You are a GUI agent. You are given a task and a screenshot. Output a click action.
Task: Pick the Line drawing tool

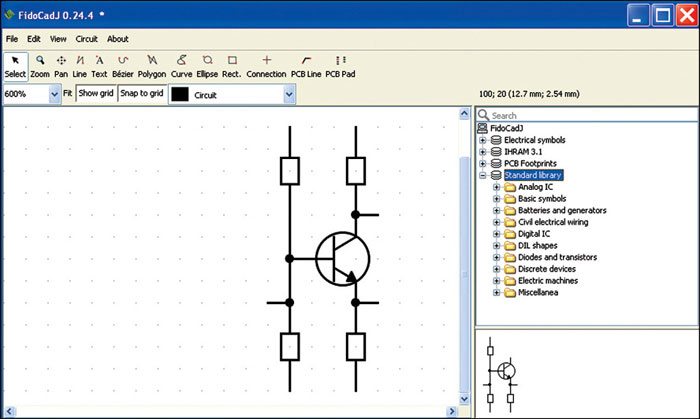[x=80, y=66]
